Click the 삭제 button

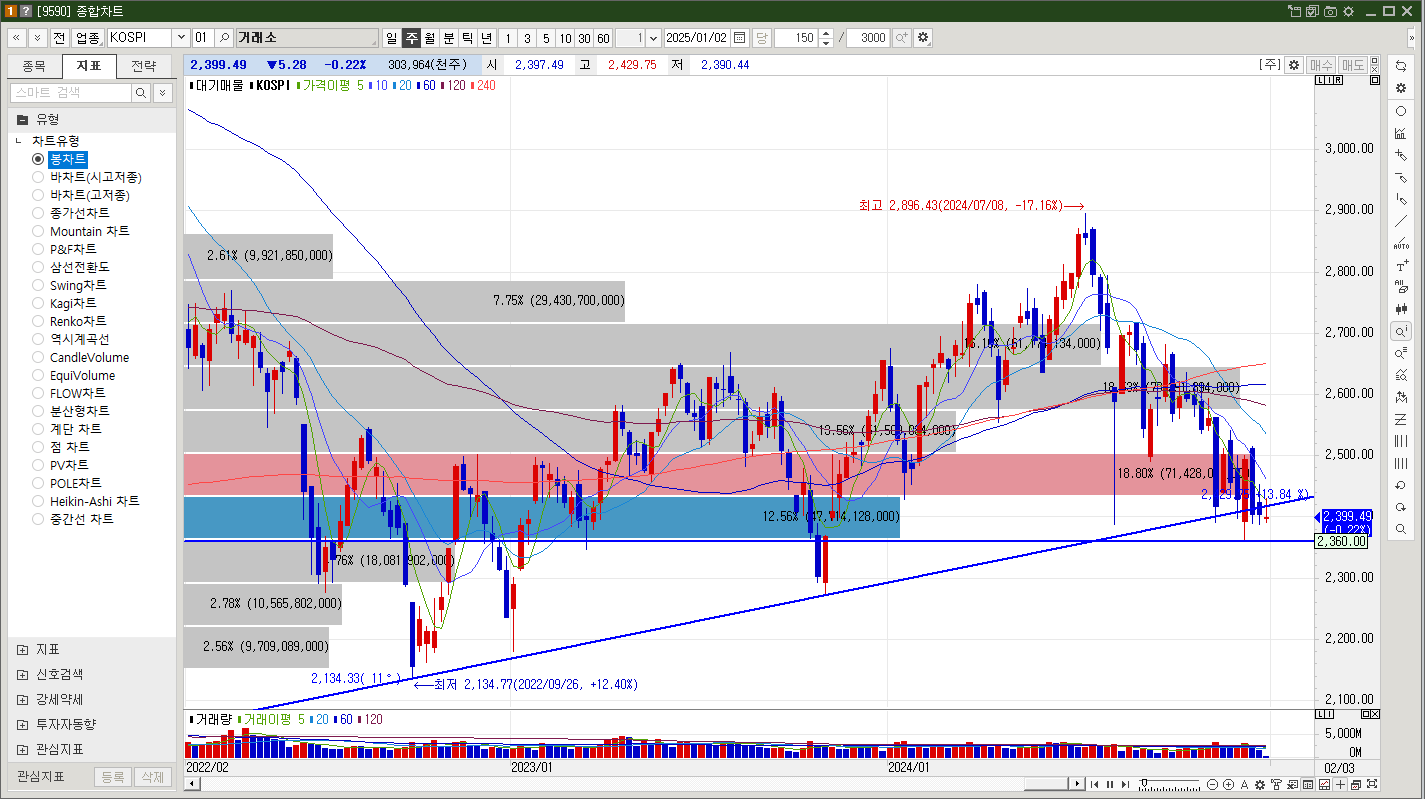tap(152, 777)
